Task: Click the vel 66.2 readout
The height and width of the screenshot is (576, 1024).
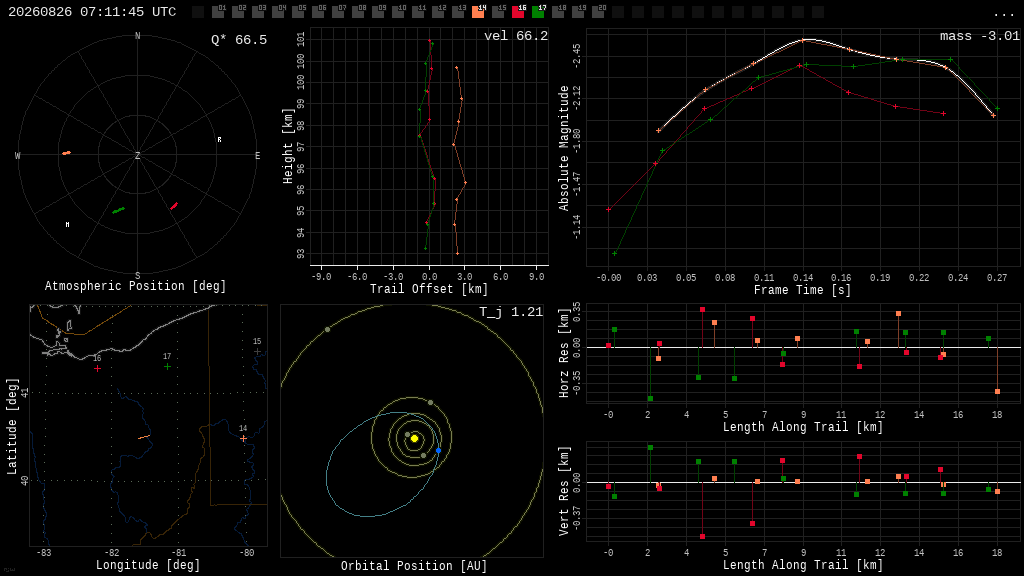Action: tap(516, 36)
